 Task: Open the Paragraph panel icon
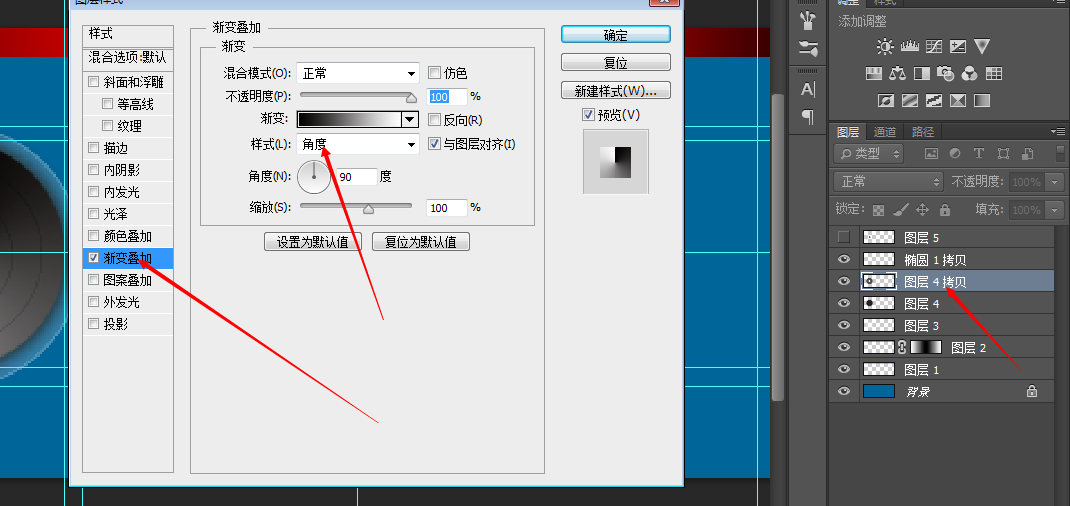808,117
